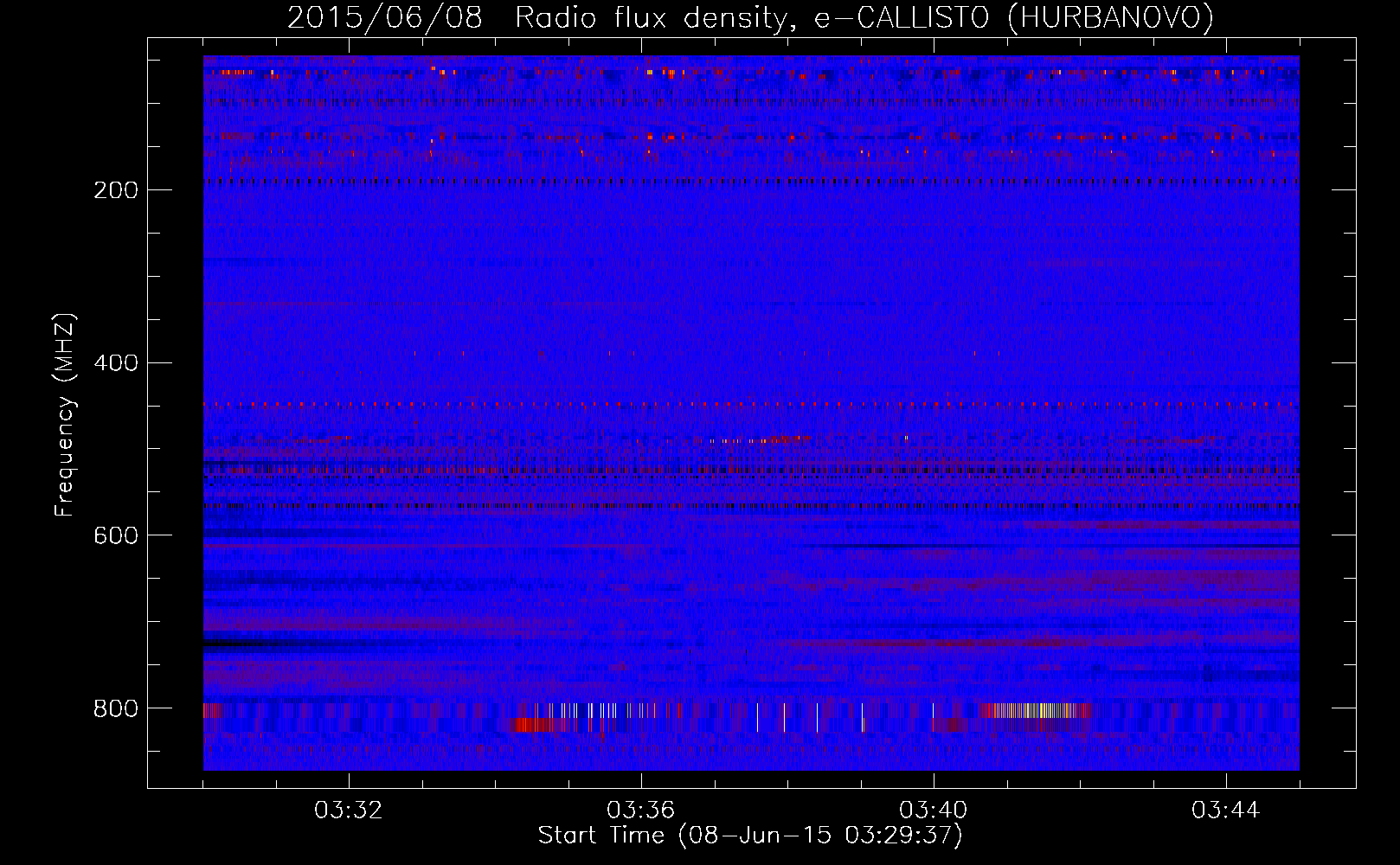Select the 200 frequency tick label
Viewport: 1400px width, 865px height.
(116, 190)
